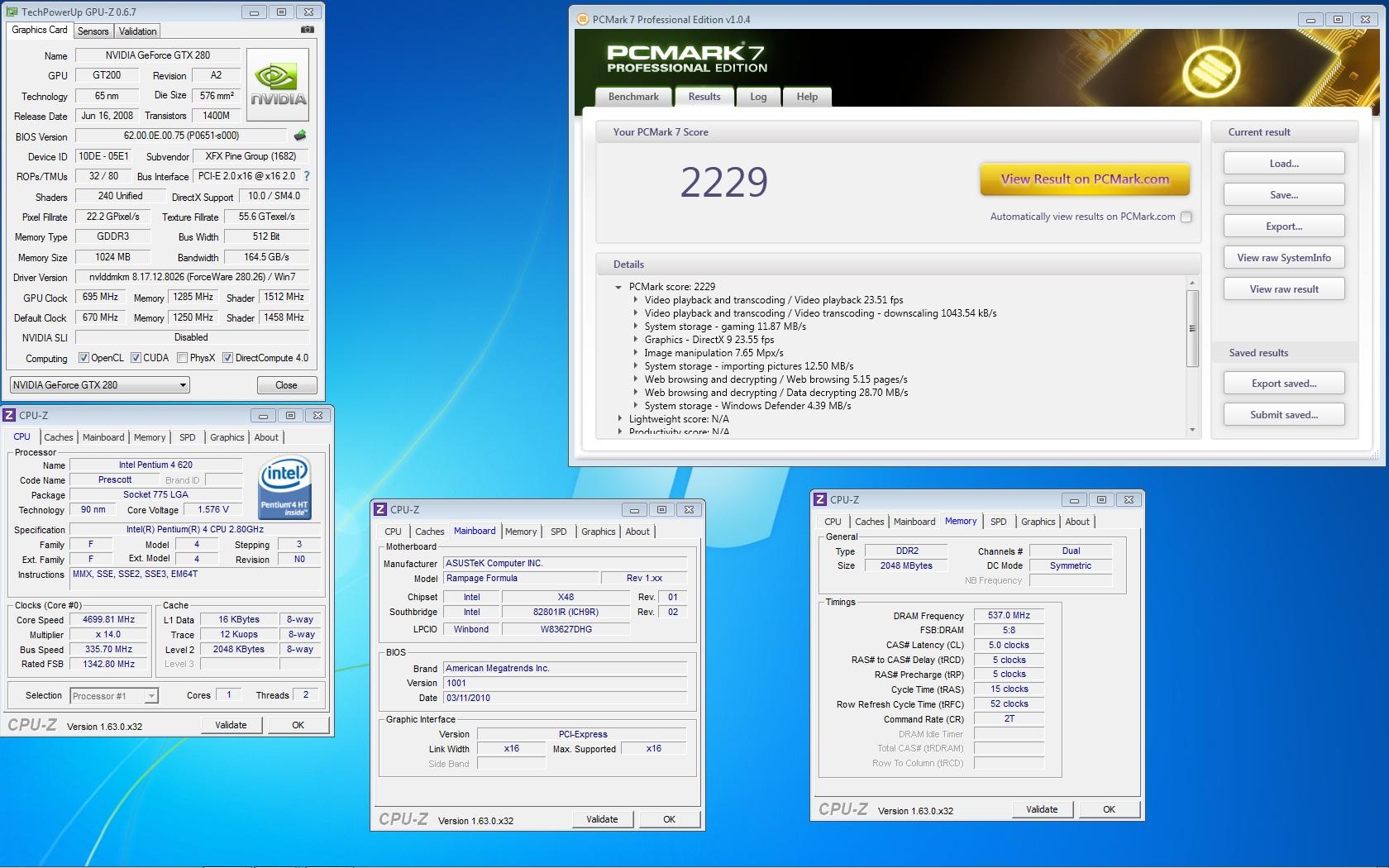Click the View raw result button
This screenshot has width=1389, height=868.
pos(1284,289)
